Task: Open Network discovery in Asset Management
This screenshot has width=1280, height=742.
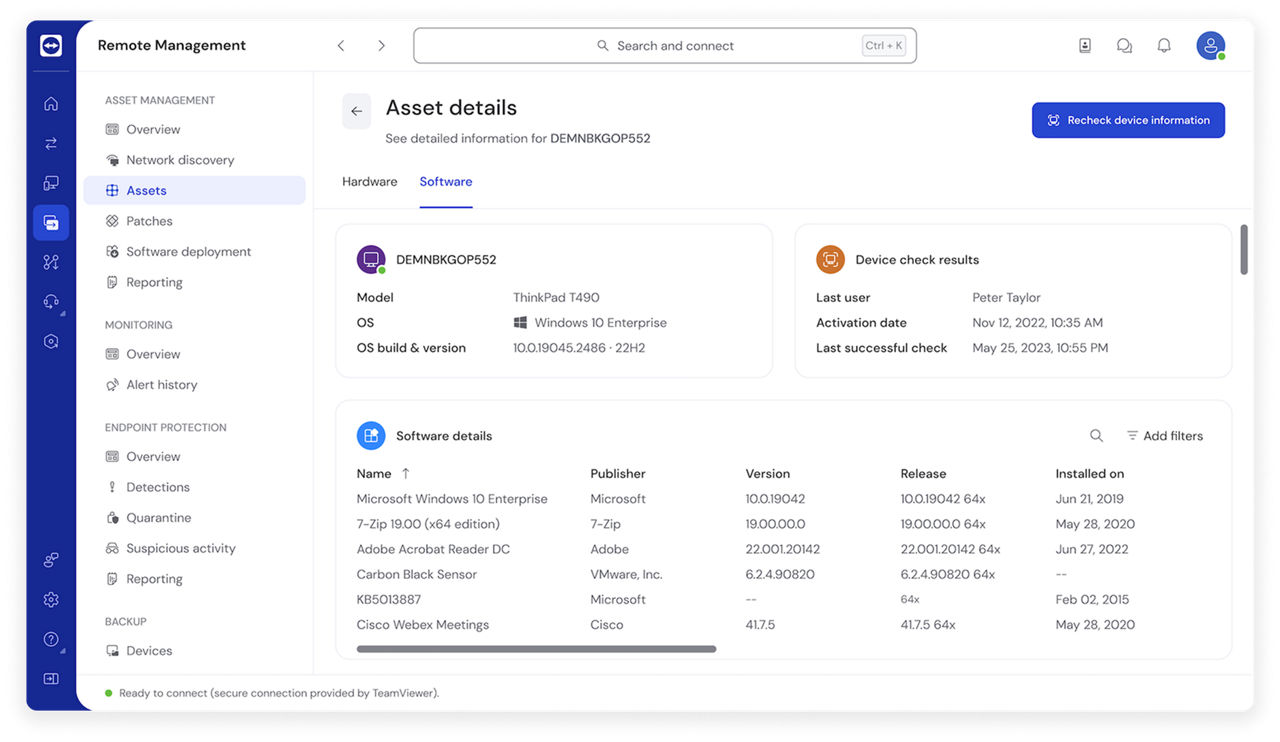Action: (180, 159)
